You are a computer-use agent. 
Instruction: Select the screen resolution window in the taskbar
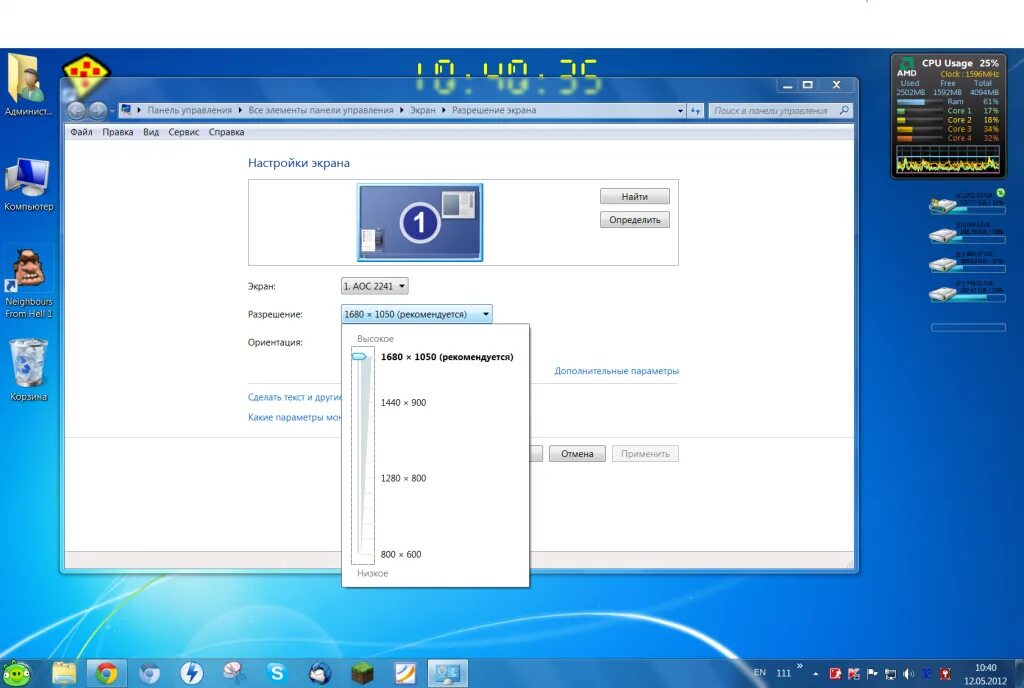(448, 673)
